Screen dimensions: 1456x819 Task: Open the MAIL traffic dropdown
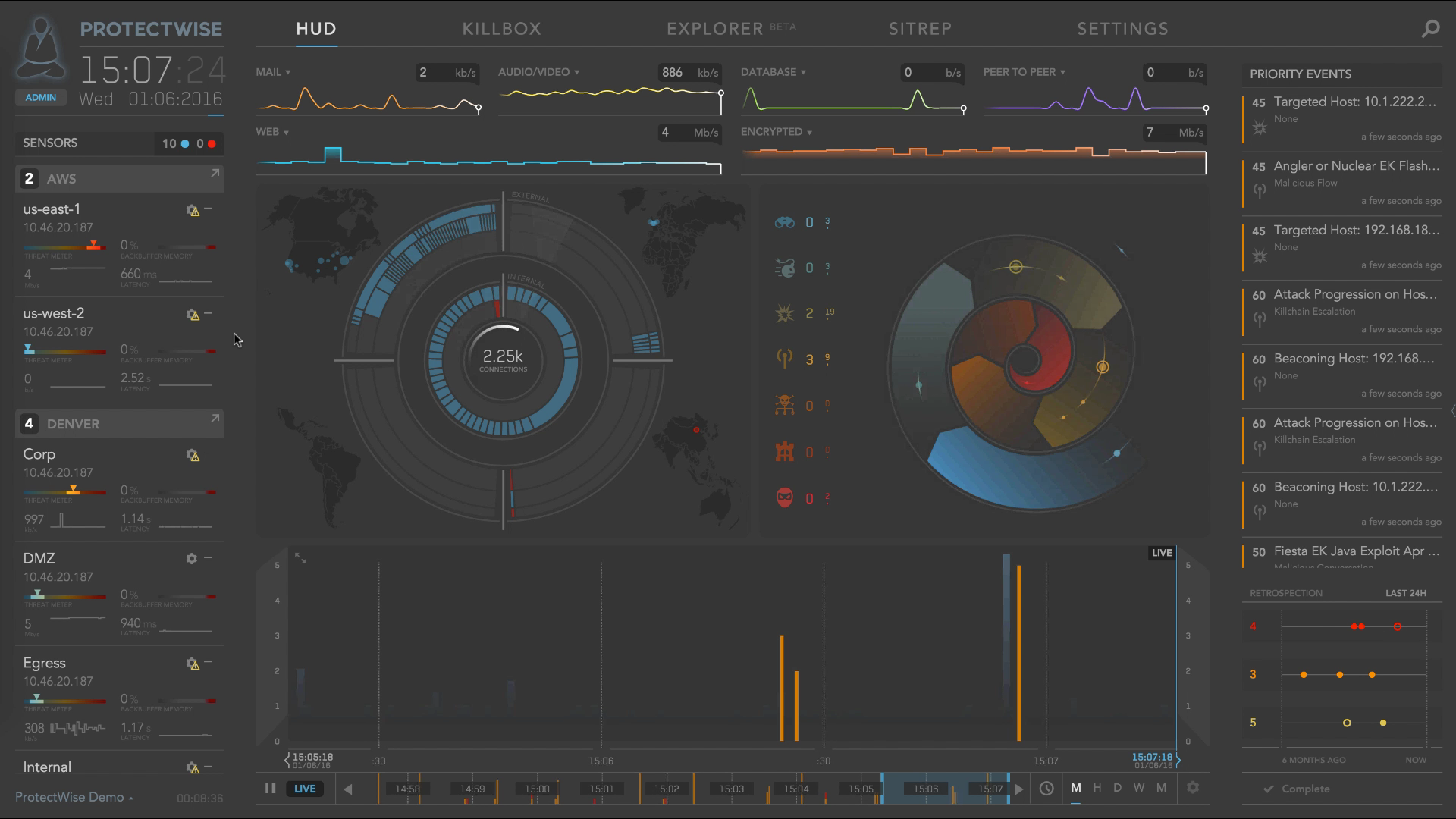coord(273,72)
